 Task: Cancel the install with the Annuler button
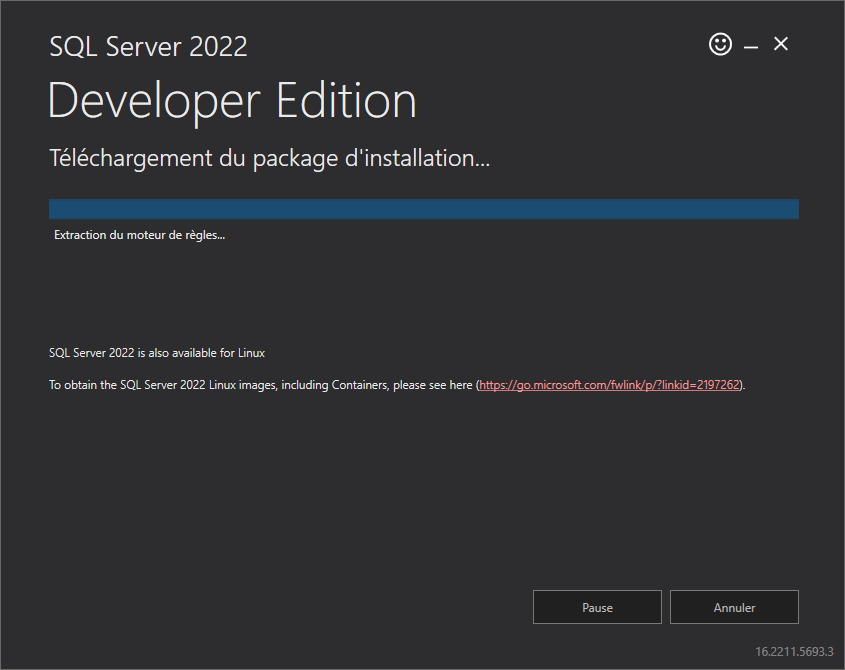(734, 607)
